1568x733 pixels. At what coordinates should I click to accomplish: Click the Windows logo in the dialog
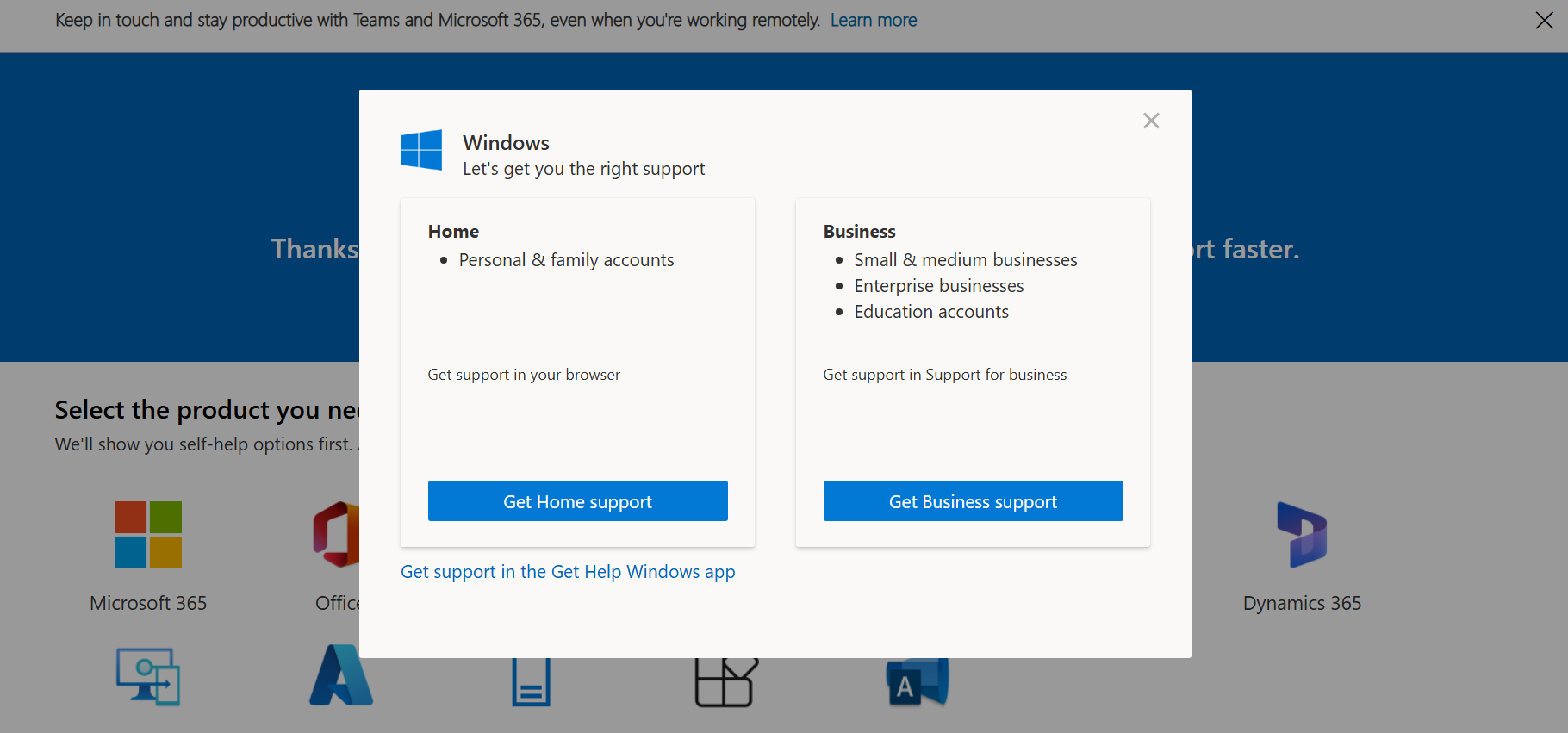click(x=421, y=150)
